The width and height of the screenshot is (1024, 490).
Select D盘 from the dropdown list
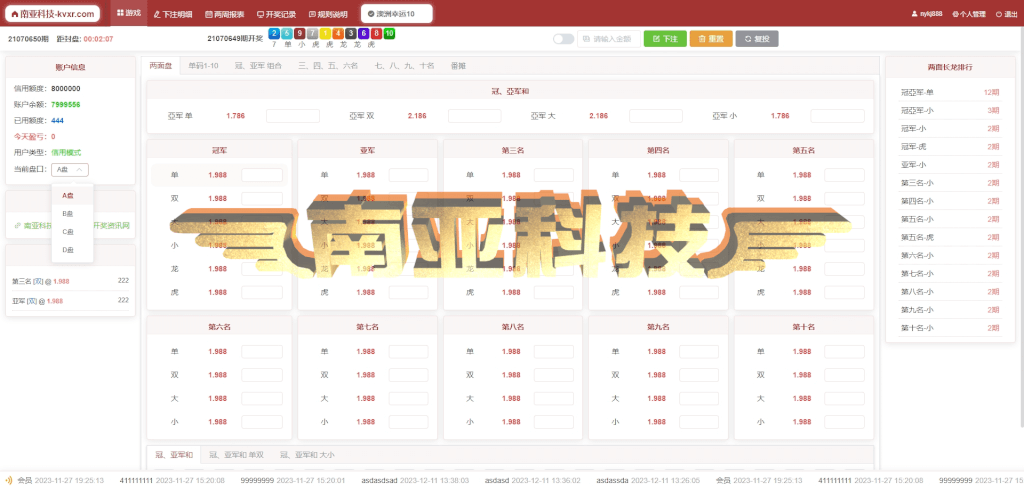tap(72, 250)
